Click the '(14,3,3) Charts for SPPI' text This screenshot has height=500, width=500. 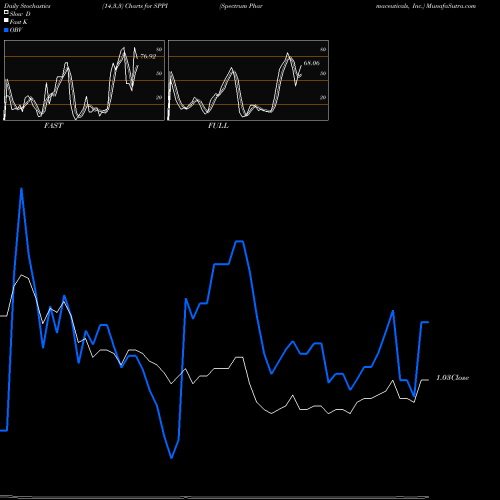click(135, 6)
